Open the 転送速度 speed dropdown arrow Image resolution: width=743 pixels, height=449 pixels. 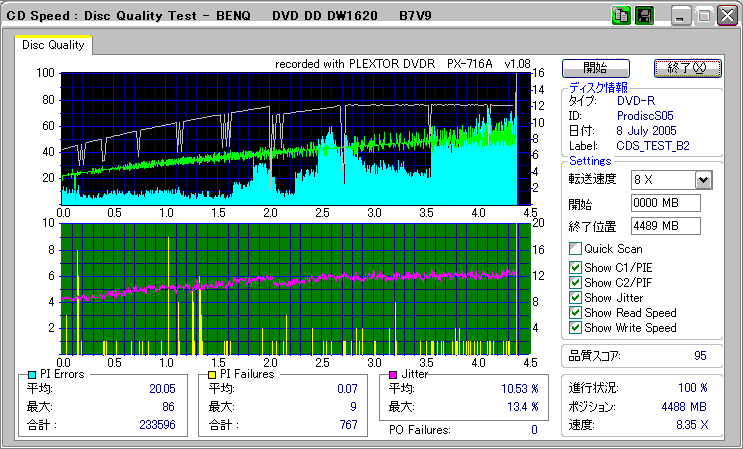tap(703, 179)
